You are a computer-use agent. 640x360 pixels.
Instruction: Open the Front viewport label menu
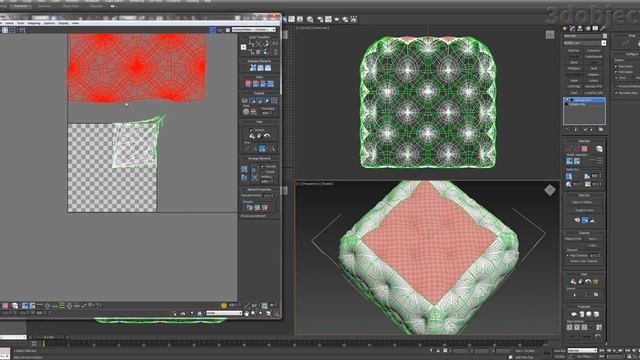click(x=313, y=28)
